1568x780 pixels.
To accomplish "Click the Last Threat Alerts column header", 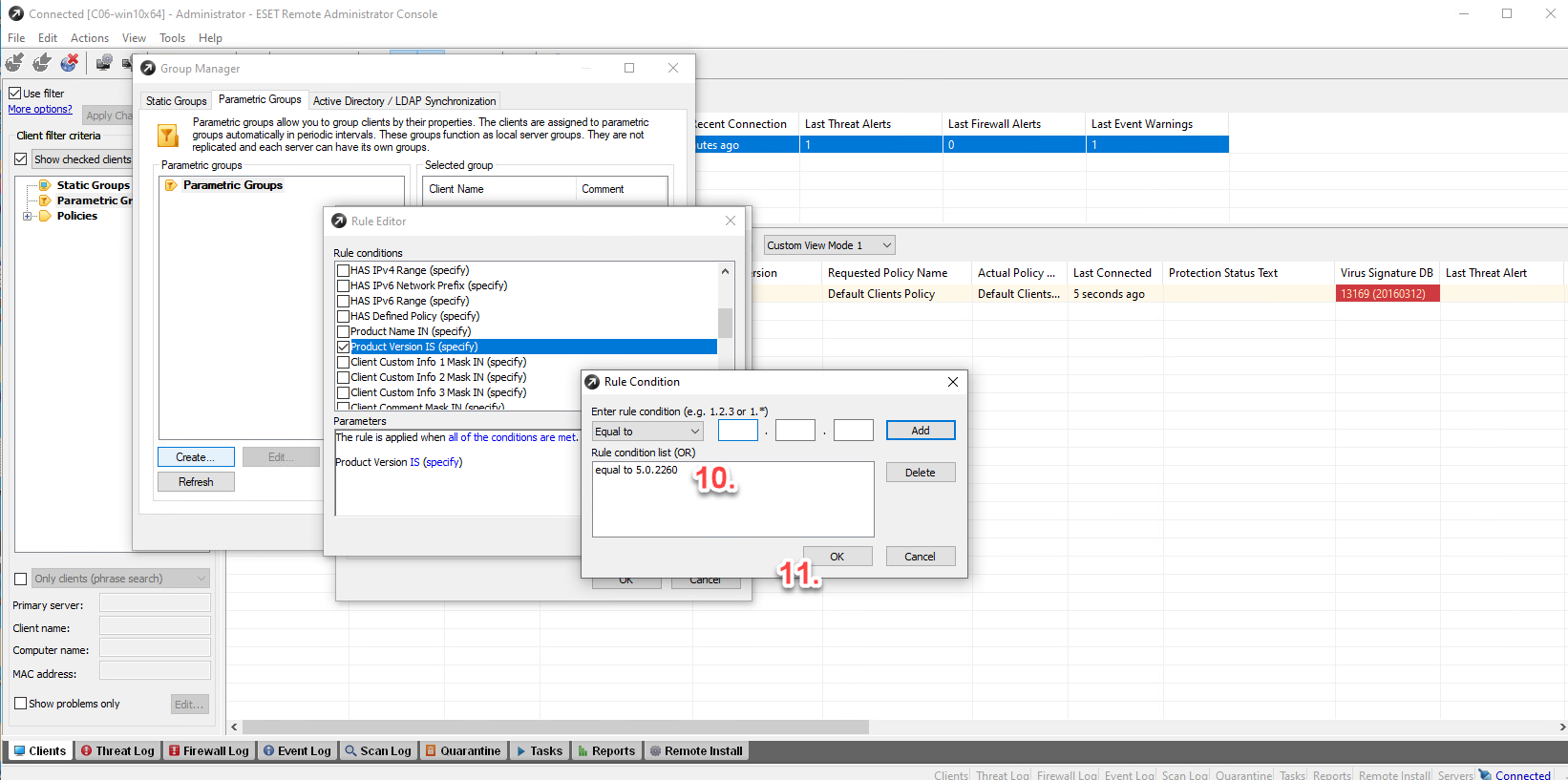I will pos(871,124).
